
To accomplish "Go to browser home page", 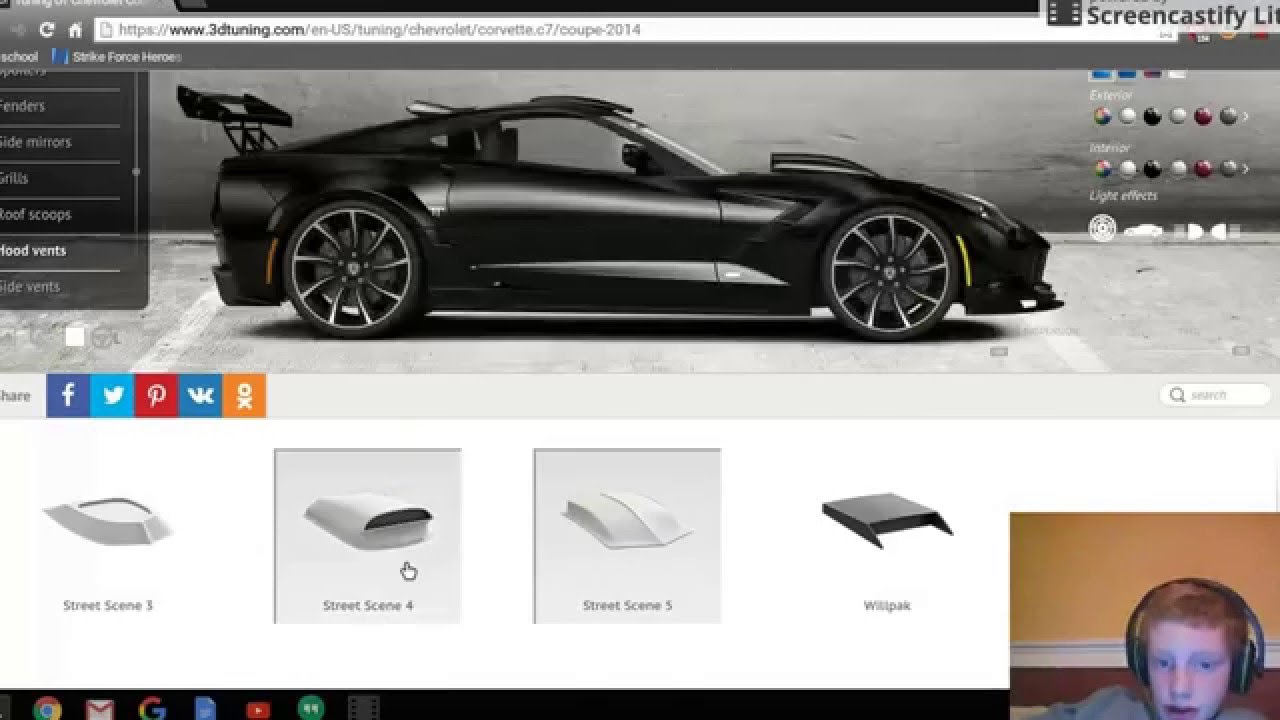I will point(75,30).
